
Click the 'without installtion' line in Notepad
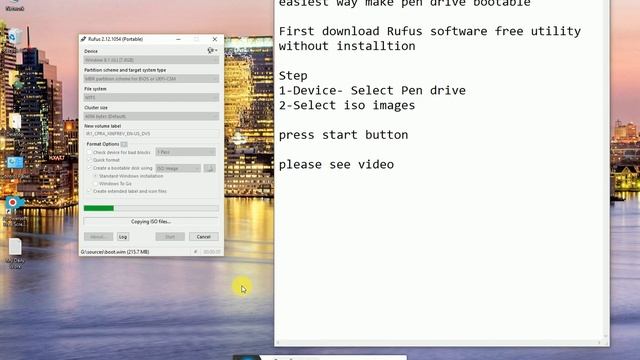[x=347, y=46]
